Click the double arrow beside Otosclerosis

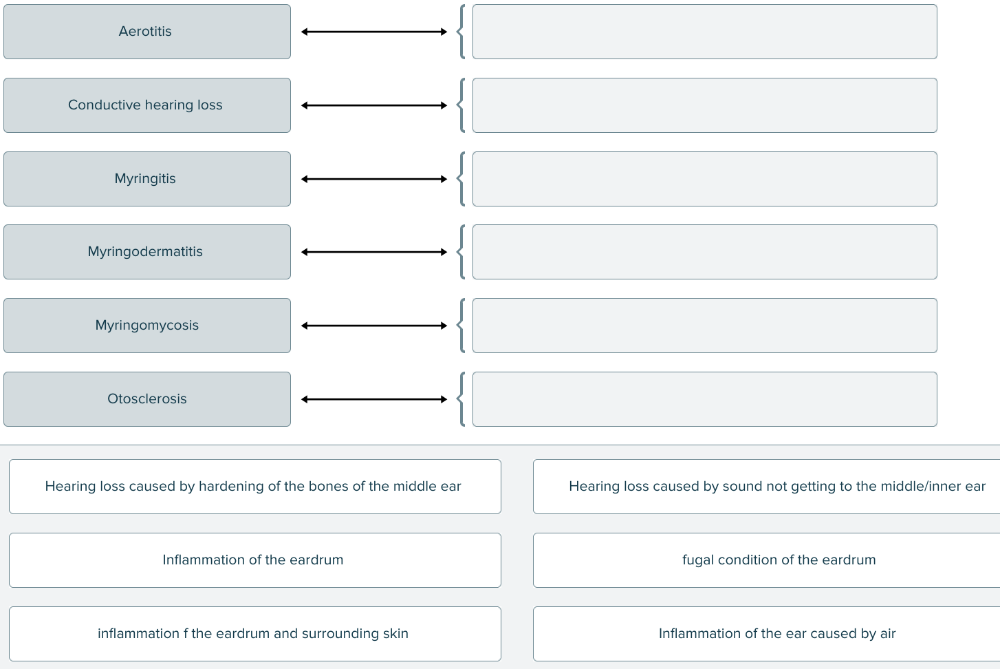(x=374, y=399)
